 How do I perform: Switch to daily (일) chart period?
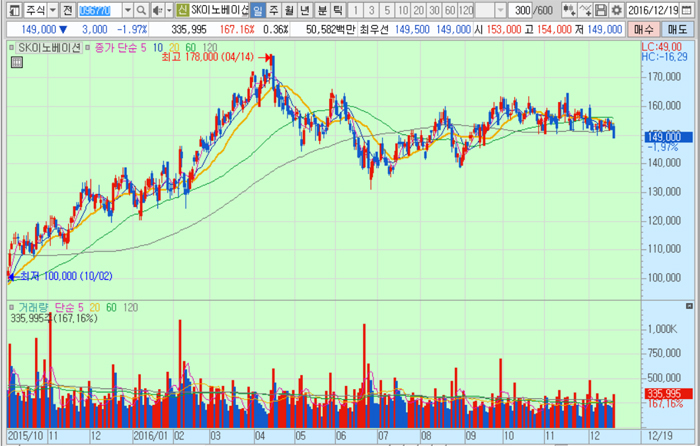pyautogui.click(x=258, y=10)
